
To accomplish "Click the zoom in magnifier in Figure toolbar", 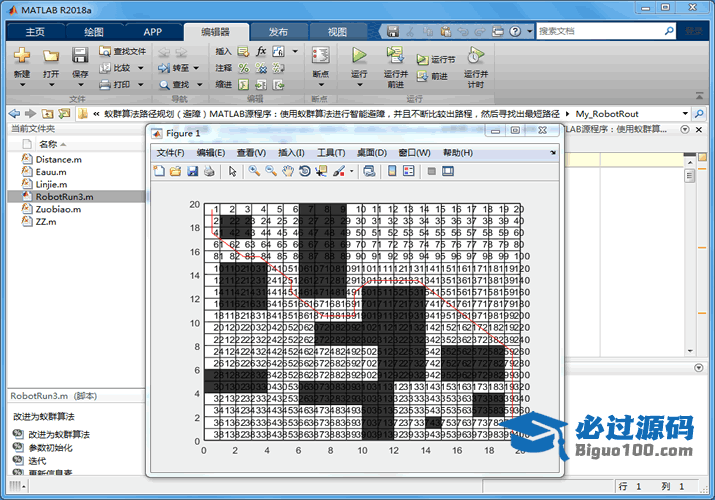I will (x=255, y=171).
